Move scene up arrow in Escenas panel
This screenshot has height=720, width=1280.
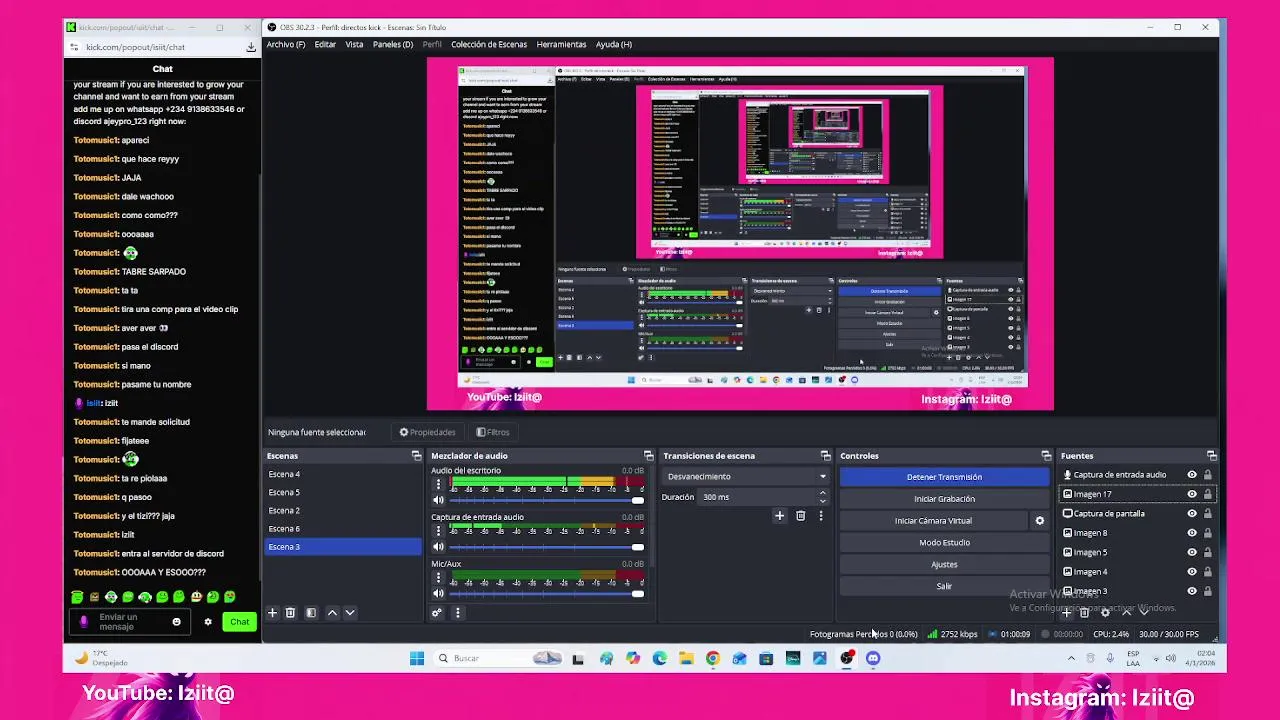[332, 613]
